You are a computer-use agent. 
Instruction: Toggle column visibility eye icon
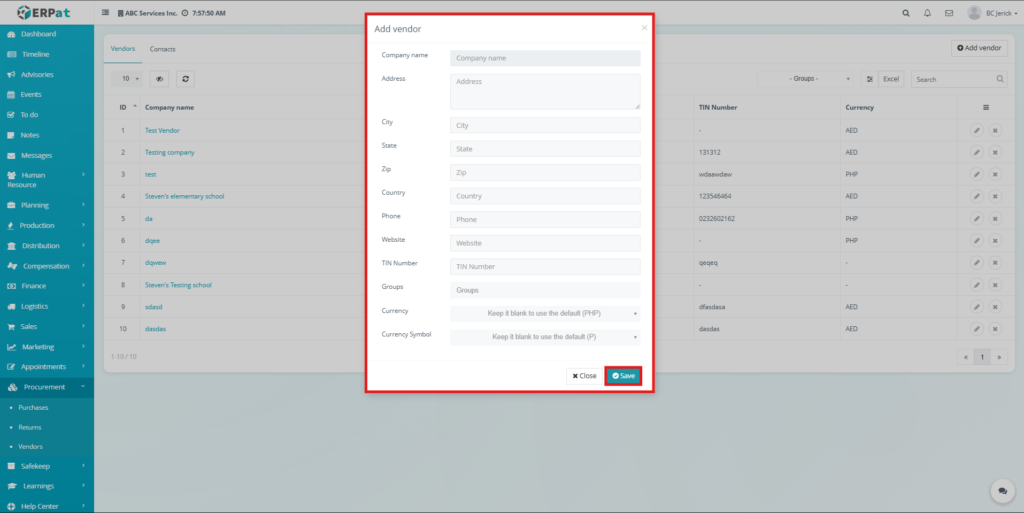159,79
